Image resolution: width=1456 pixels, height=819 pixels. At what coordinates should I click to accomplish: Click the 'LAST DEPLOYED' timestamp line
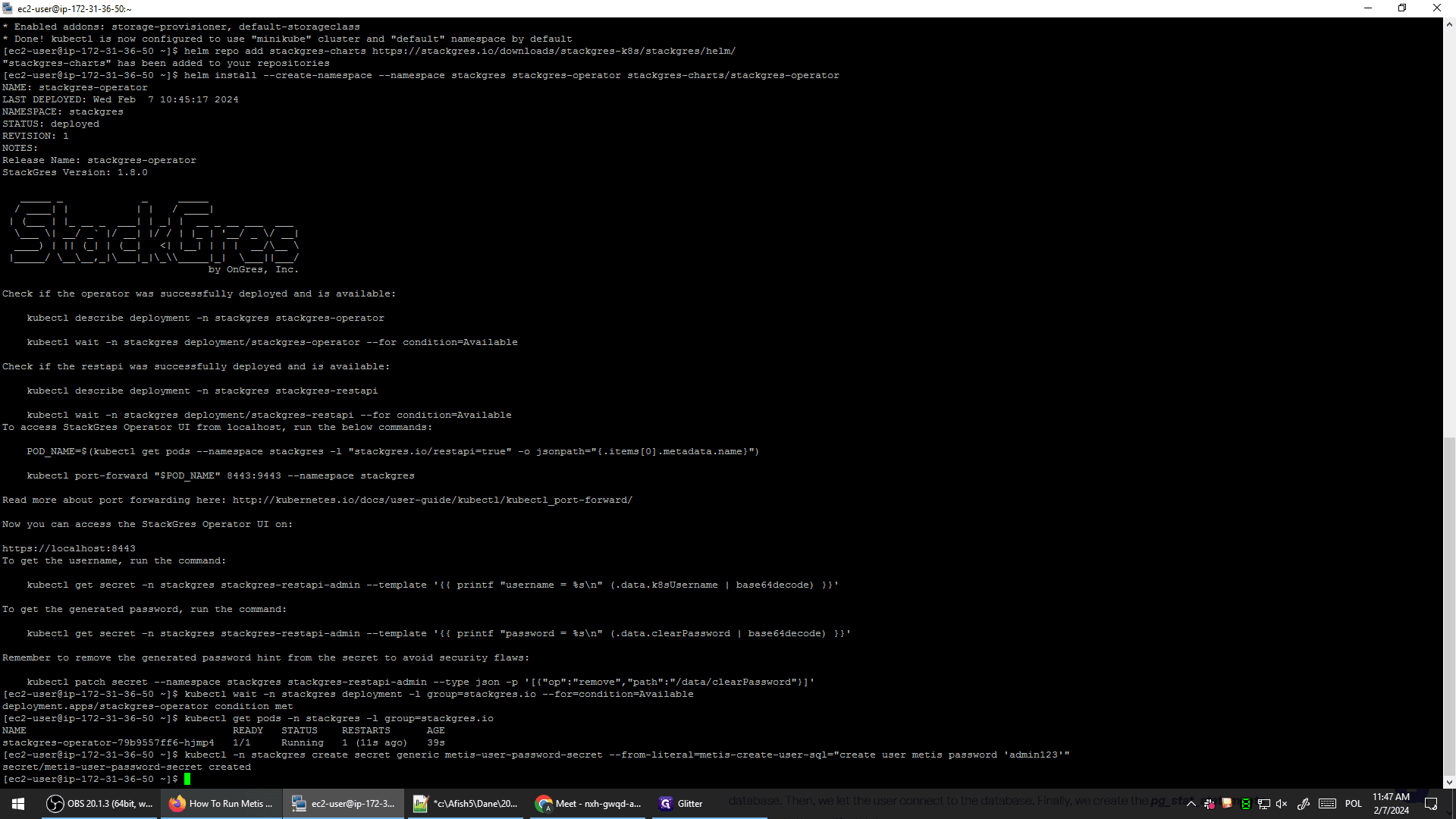pyautogui.click(x=121, y=100)
